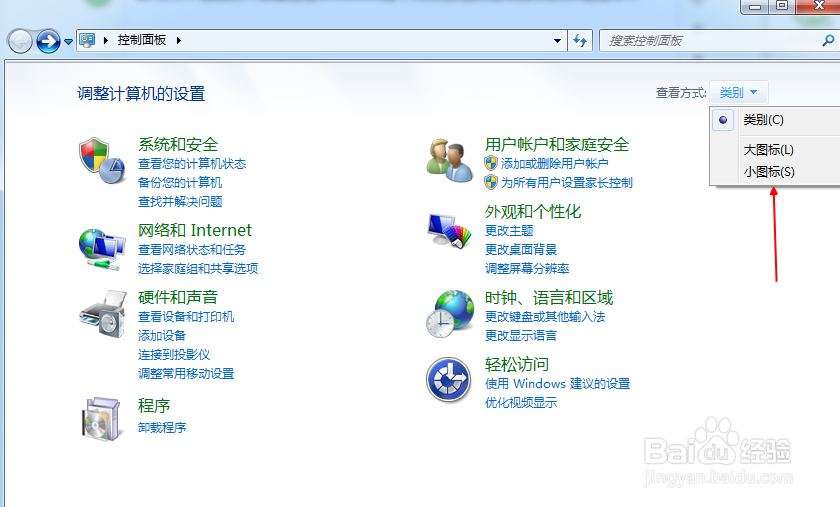Open the recent pages dropdown arrow
Screen dimensions: 840x507
(x=68, y=41)
